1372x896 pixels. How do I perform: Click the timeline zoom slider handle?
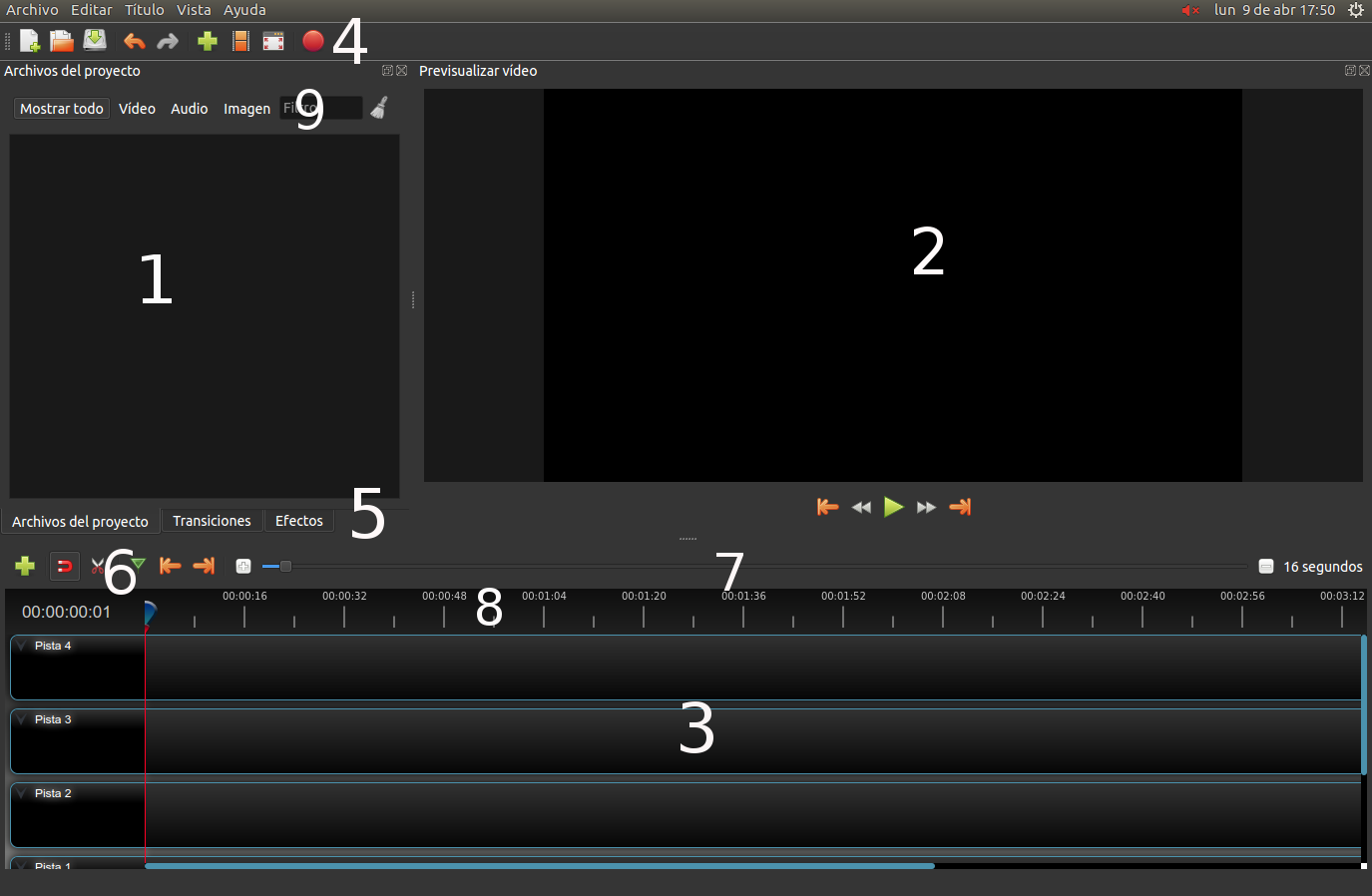(x=285, y=567)
